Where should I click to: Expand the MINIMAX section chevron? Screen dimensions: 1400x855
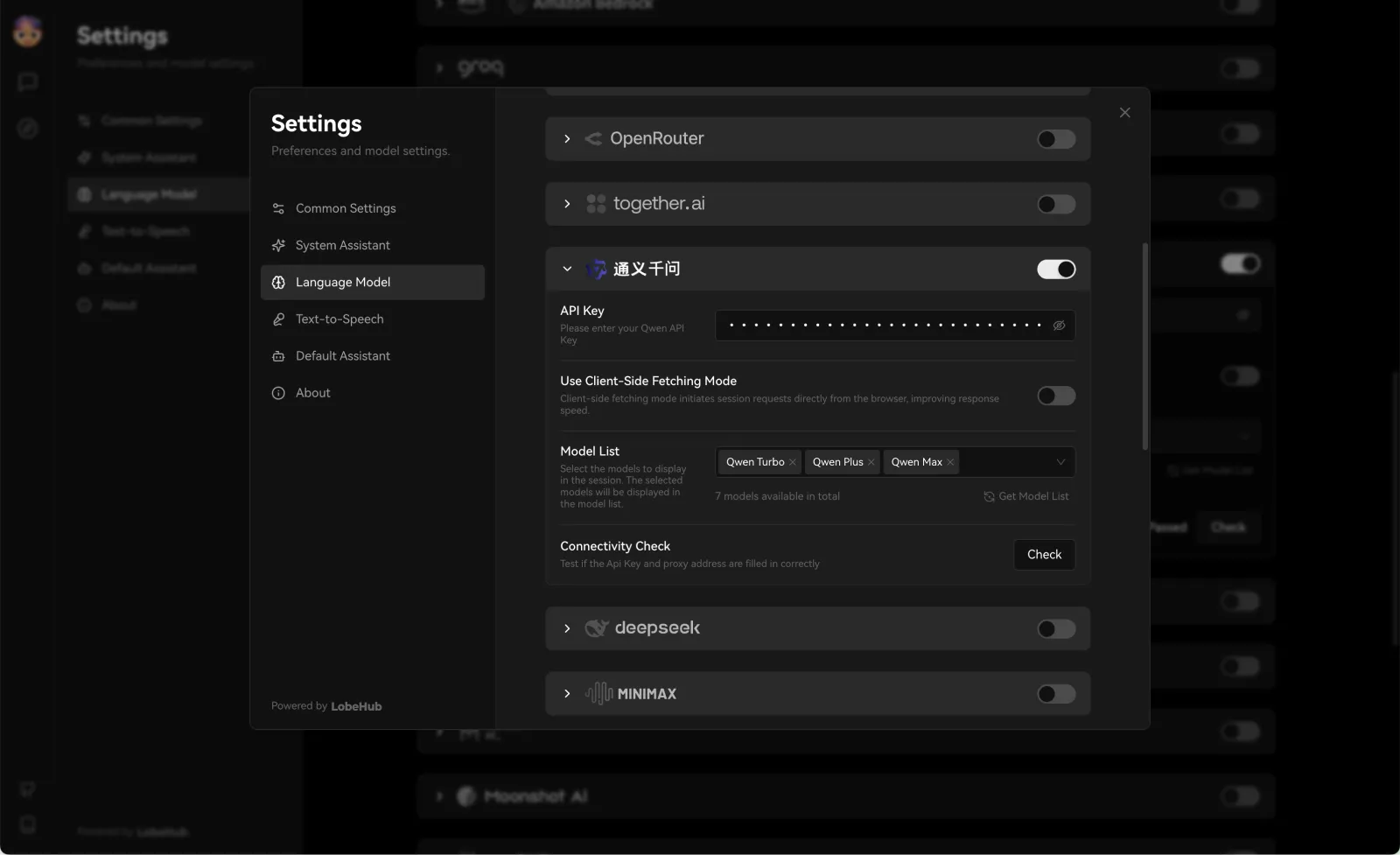click(567, 694)
